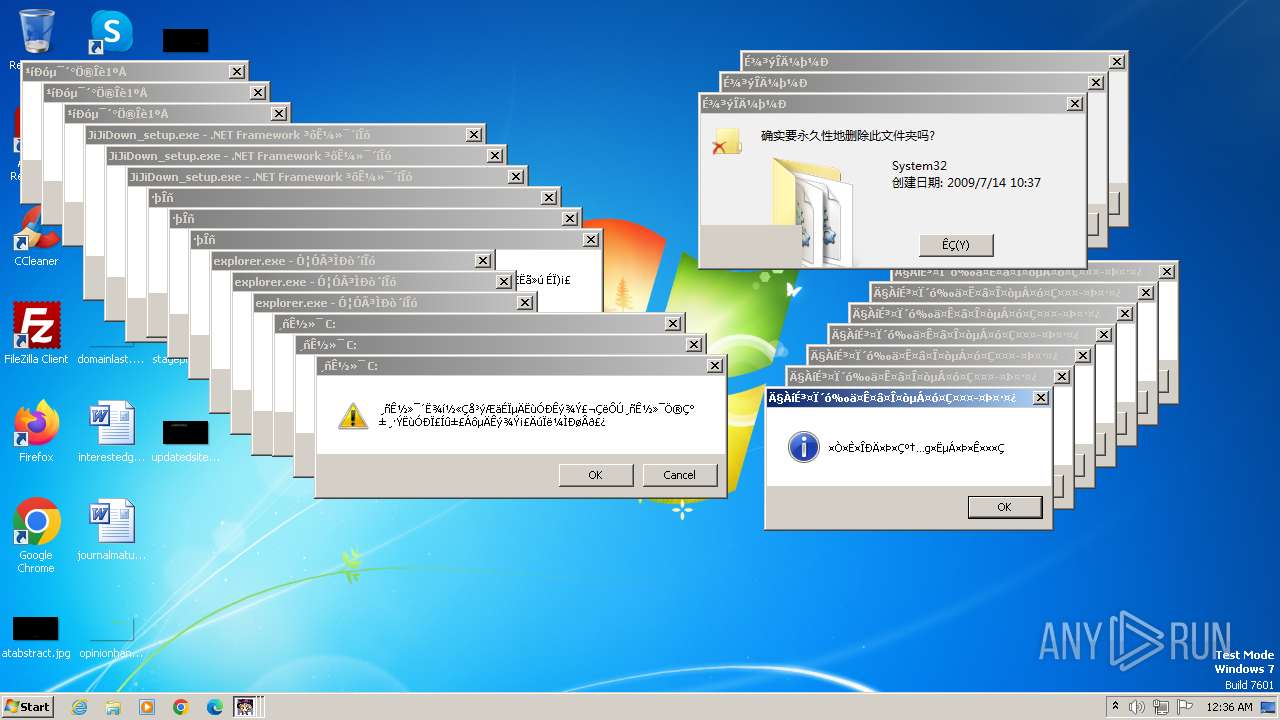Launch FileZilla Client from the desktop
This screenshot has height=720, width=1280.
[36, 333]
